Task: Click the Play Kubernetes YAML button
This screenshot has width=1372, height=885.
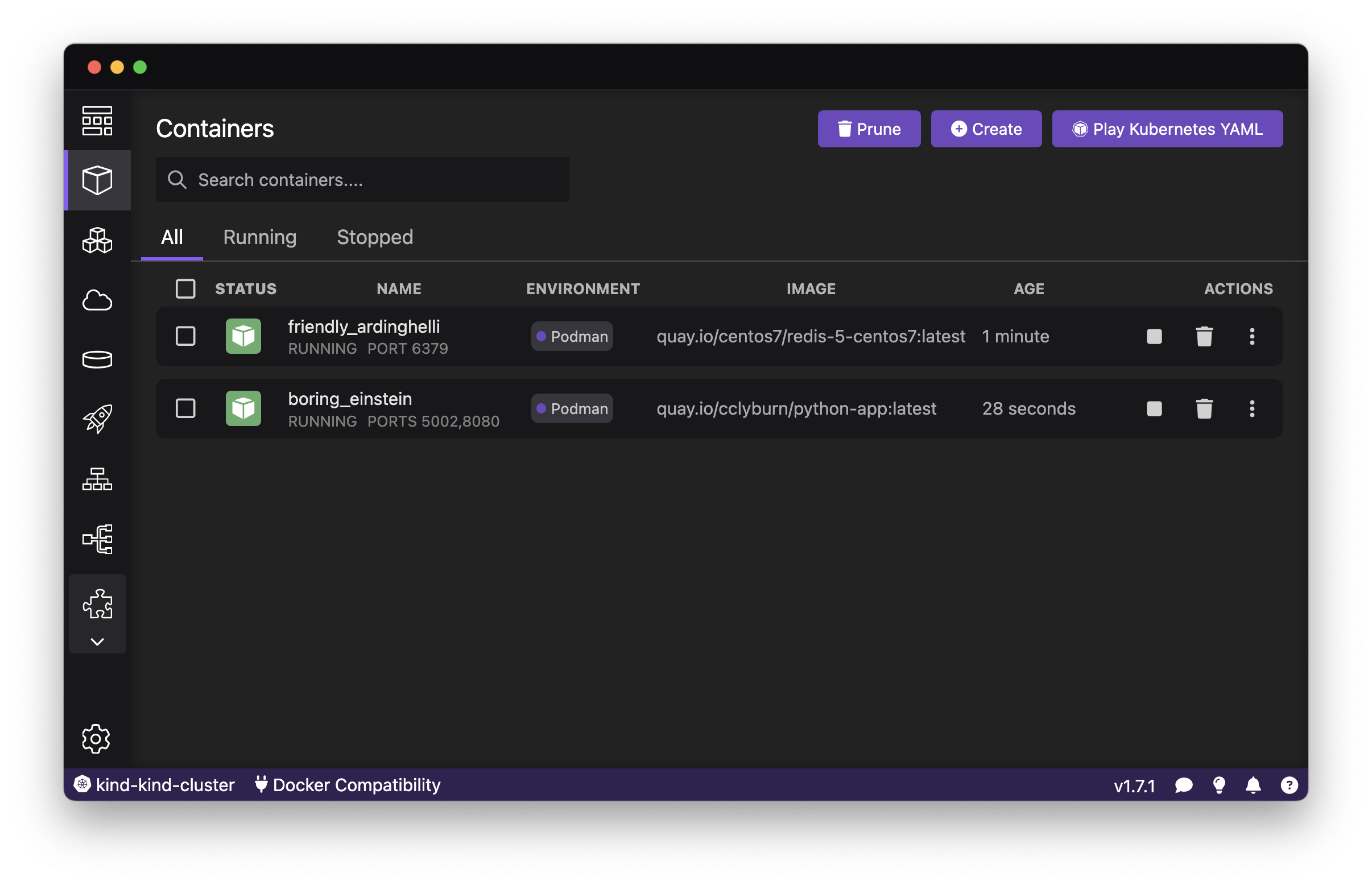Action: pos(1167,129)
